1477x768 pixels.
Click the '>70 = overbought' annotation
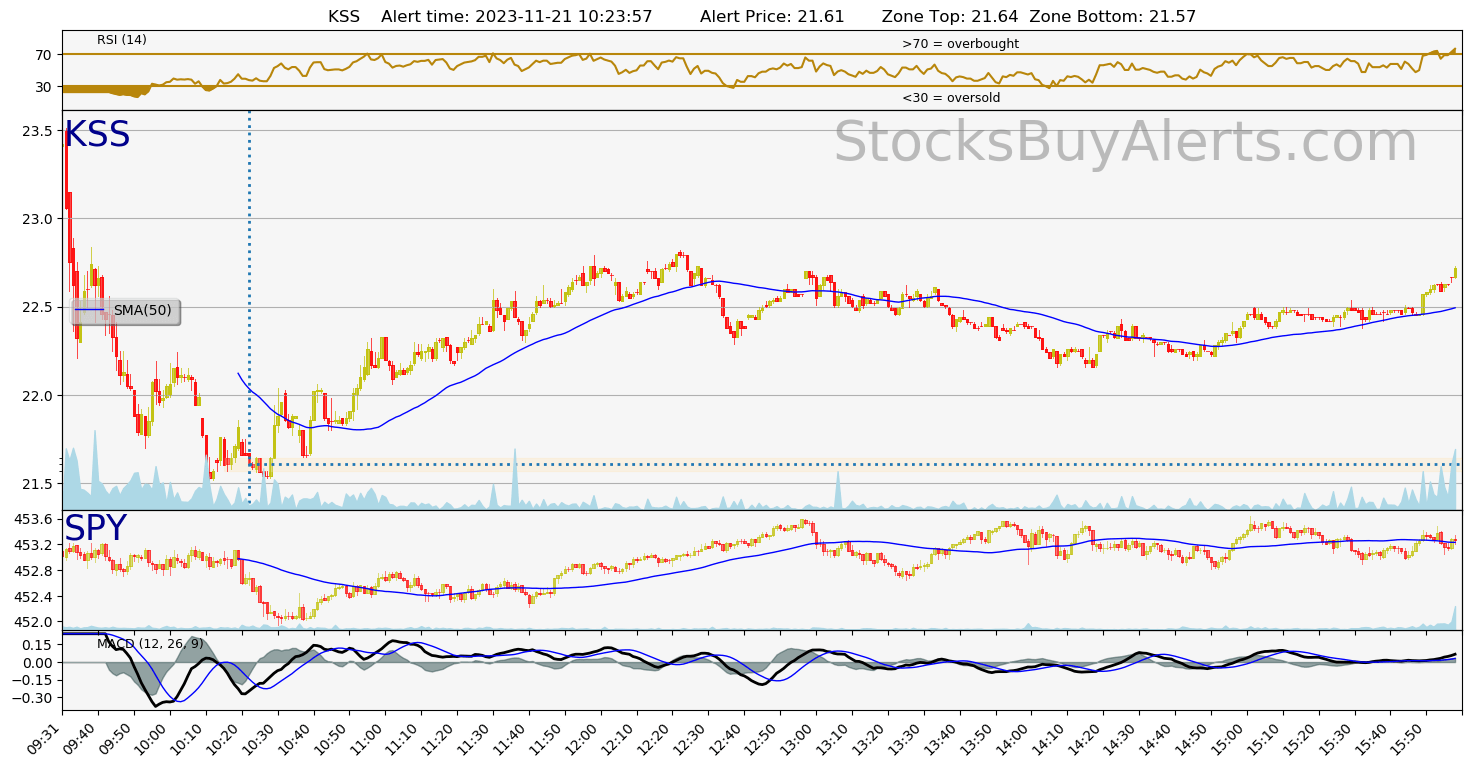point(960,44)
